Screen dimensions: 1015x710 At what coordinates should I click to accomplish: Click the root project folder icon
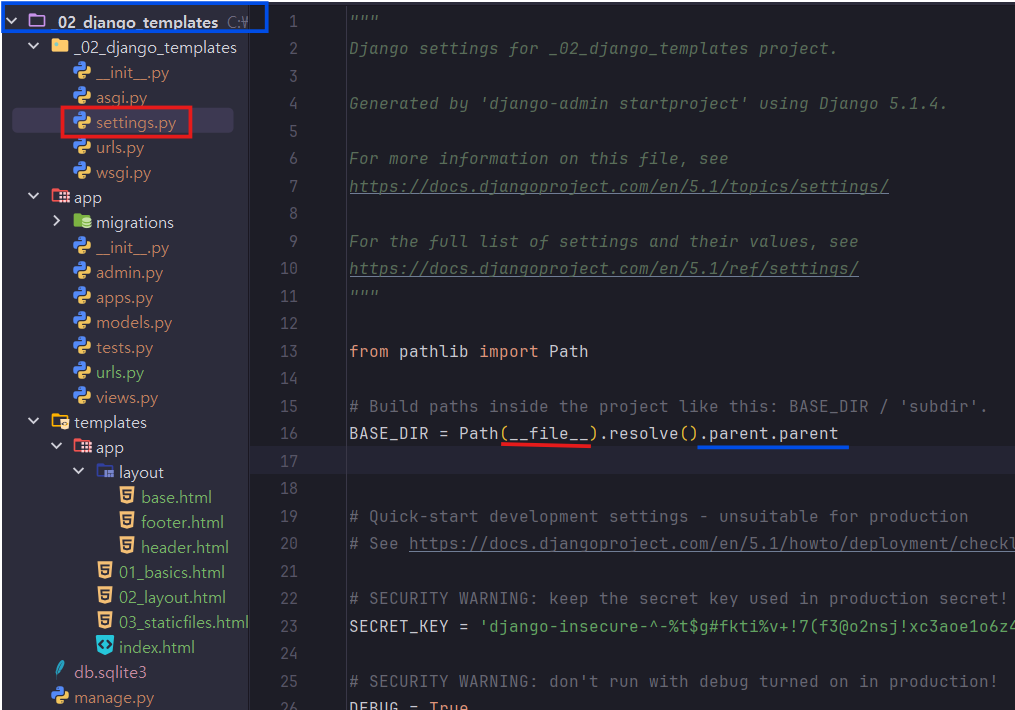pos(37,21)
